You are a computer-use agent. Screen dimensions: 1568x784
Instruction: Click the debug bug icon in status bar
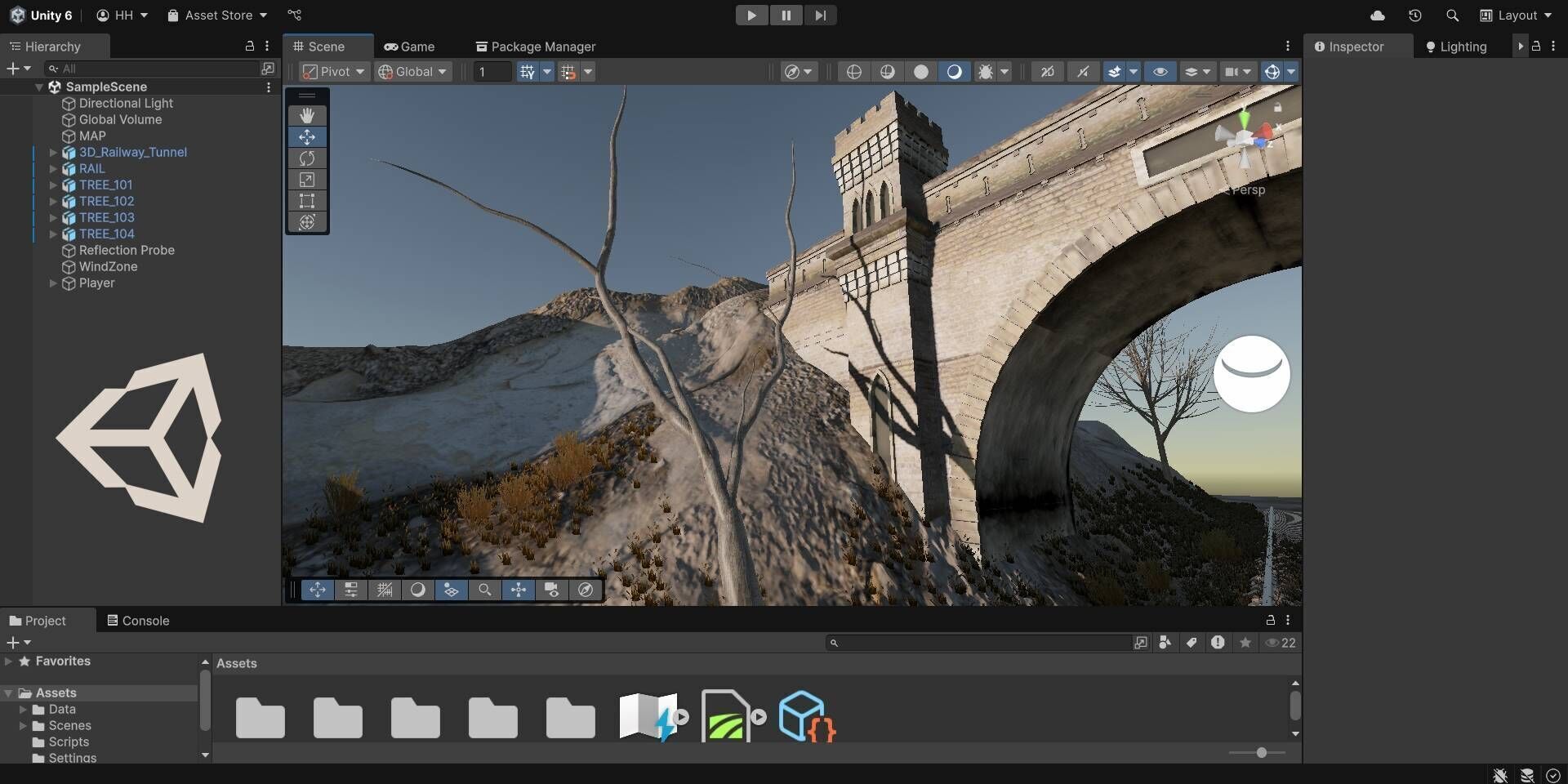(x=1500, y=775)
